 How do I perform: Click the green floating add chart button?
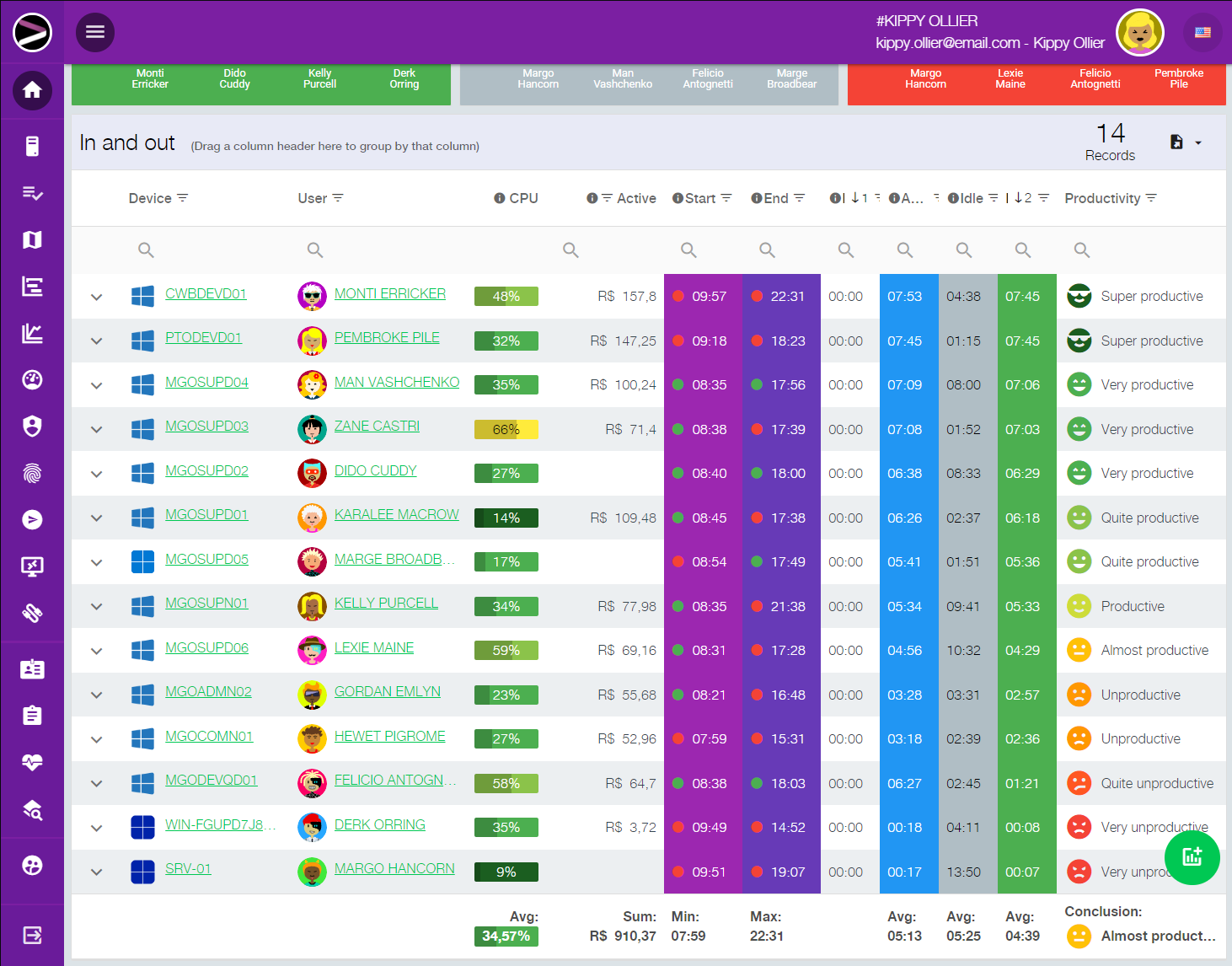(1192, 857)
